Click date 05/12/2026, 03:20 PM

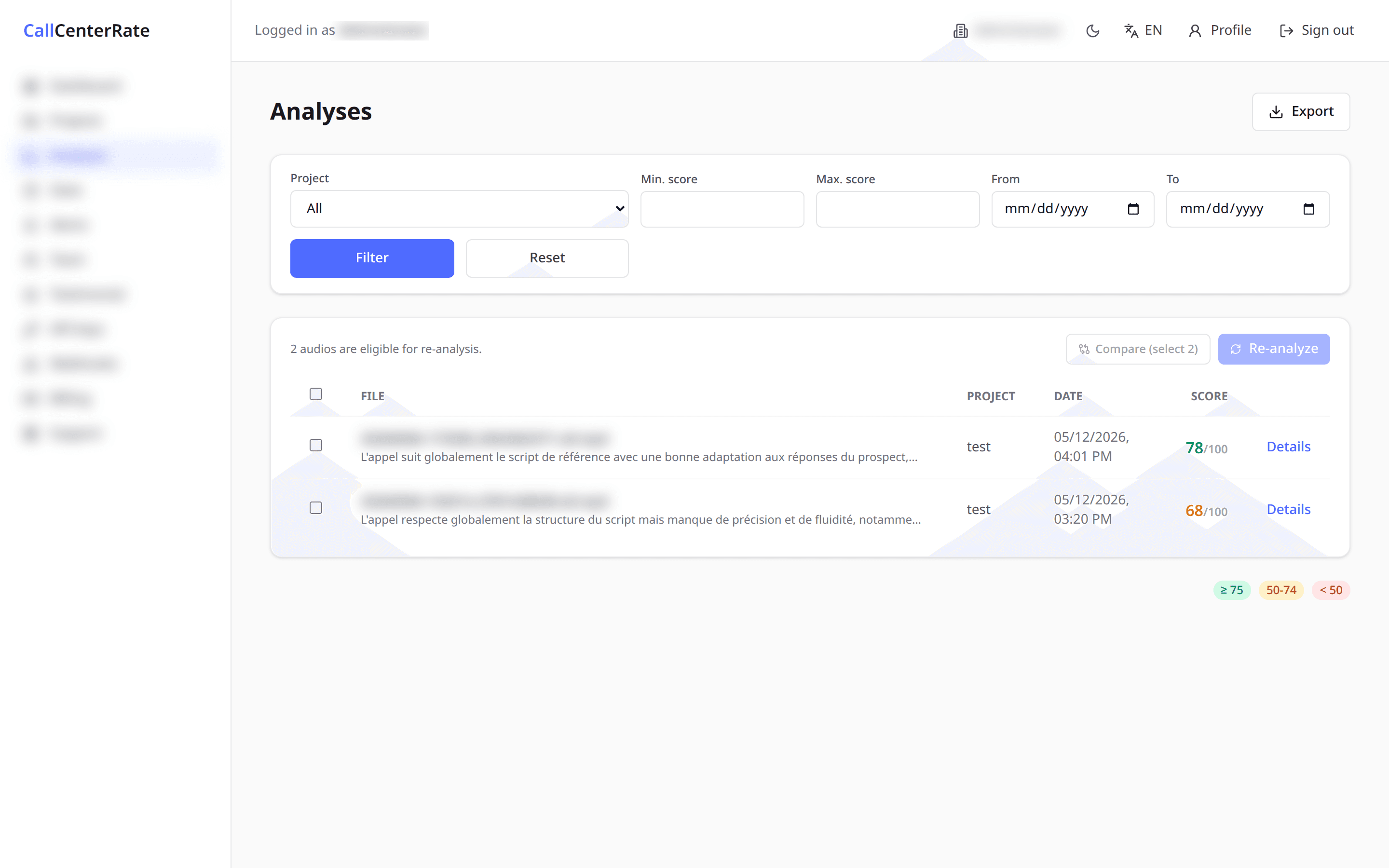pos(1091,509)
